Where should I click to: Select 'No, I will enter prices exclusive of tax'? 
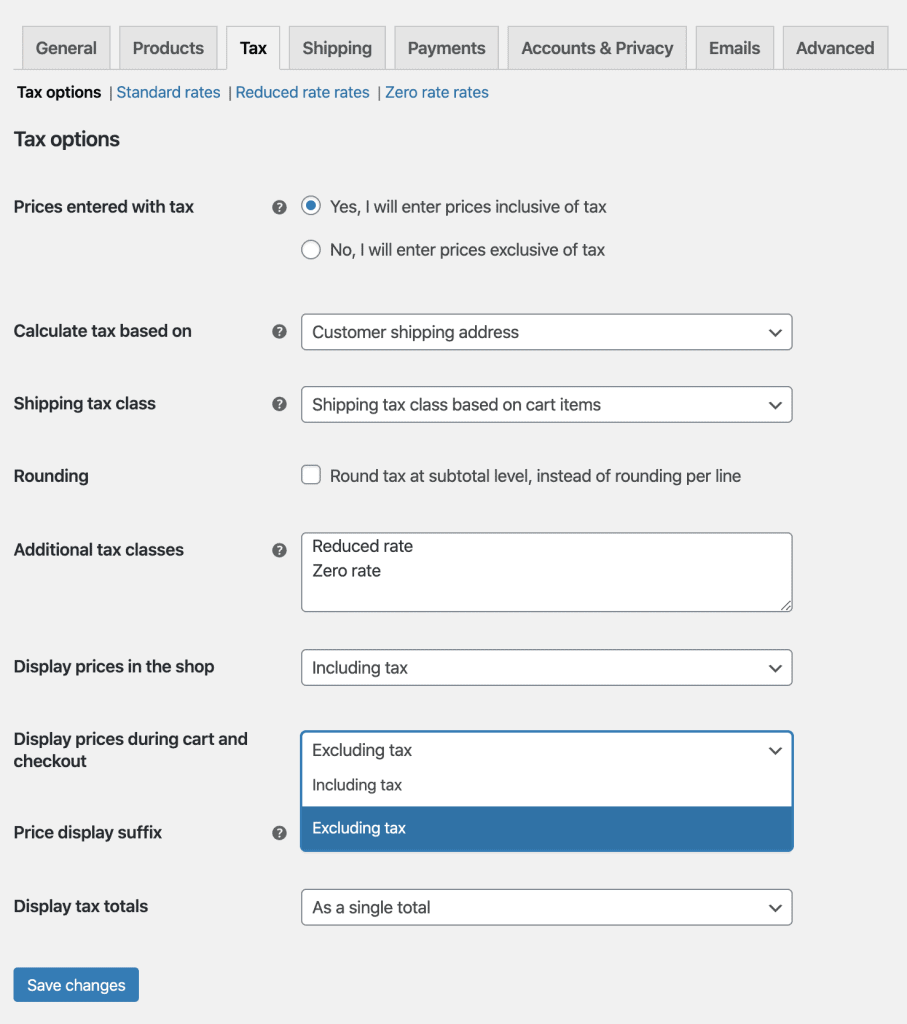pyautogui.click(x=311, y=250)
